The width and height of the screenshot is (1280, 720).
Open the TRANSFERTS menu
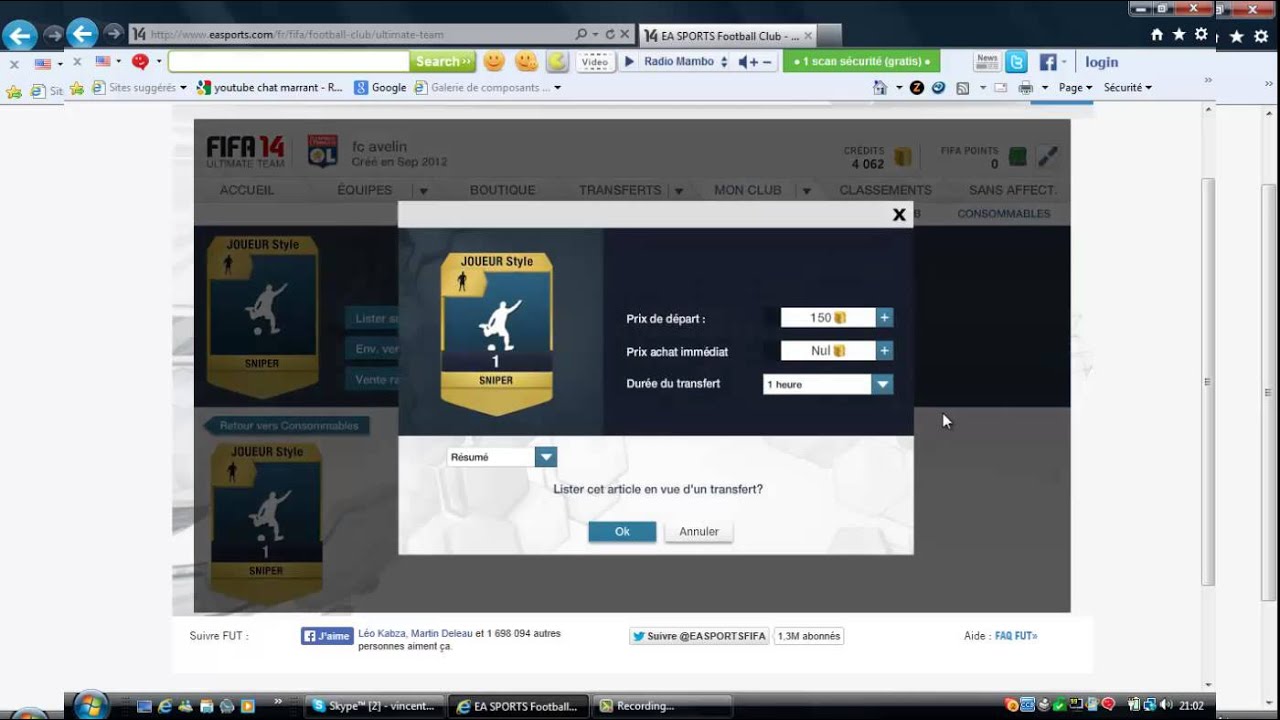coord(620,190)
